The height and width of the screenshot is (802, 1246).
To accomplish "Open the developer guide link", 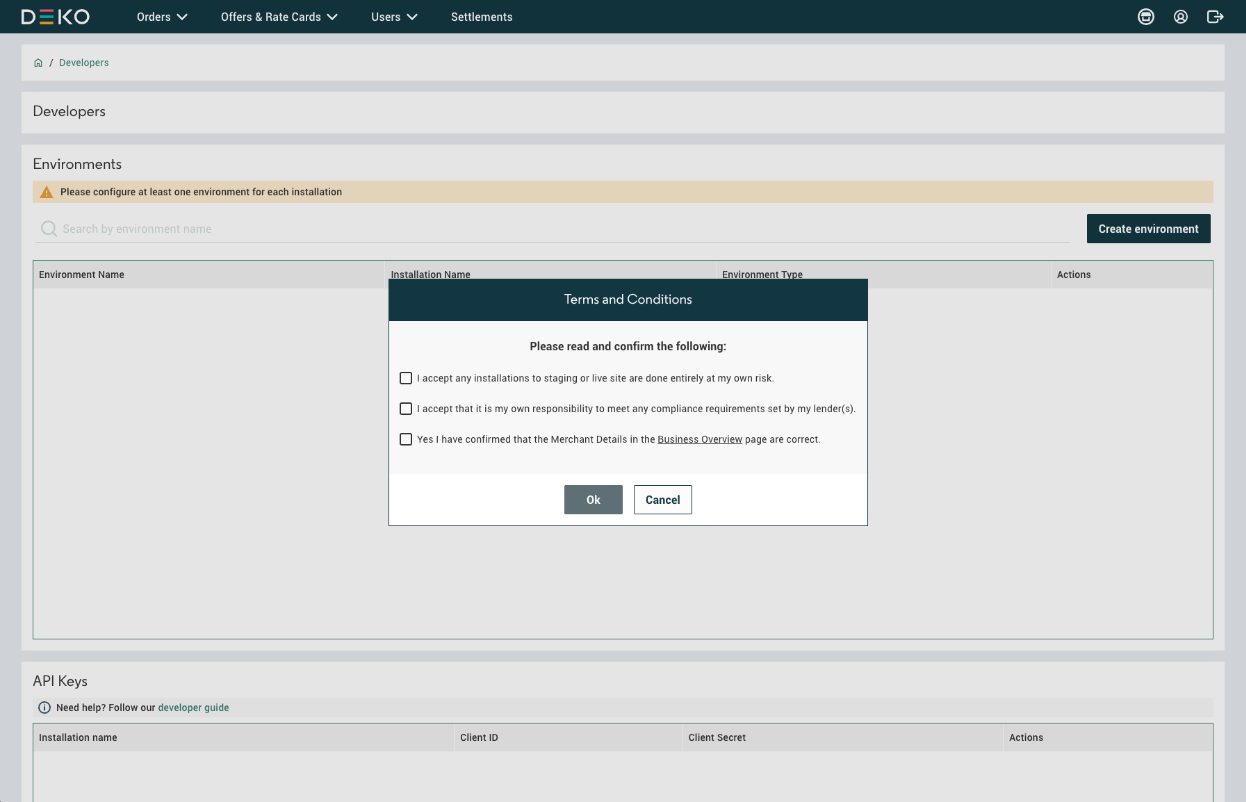I will click(x=193, y=708).
